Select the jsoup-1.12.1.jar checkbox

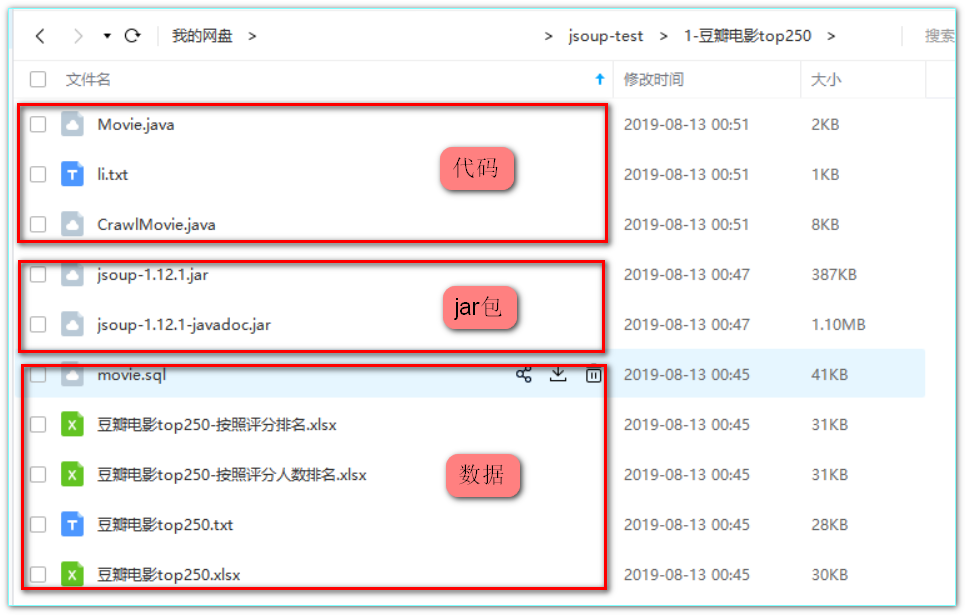pos(38,275)
